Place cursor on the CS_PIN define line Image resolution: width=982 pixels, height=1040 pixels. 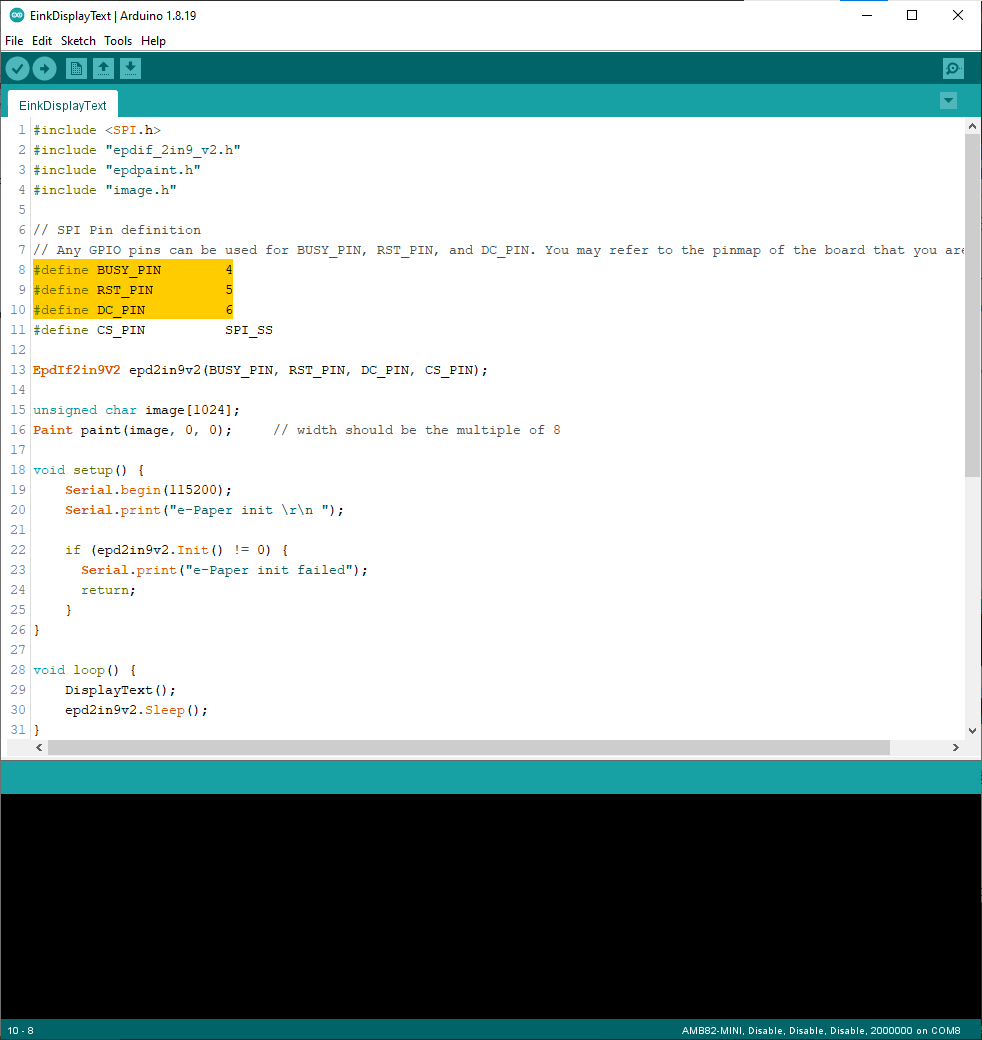pyautogui.click(x=152, y=330)
